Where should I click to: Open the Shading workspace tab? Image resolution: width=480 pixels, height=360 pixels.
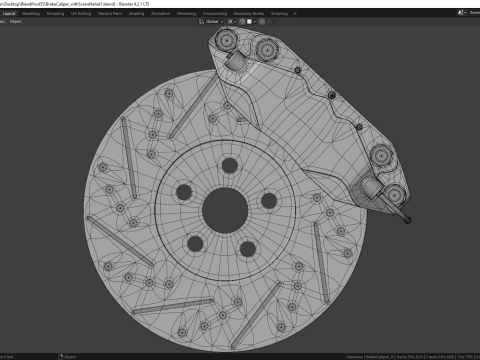(x=137, y=14)
